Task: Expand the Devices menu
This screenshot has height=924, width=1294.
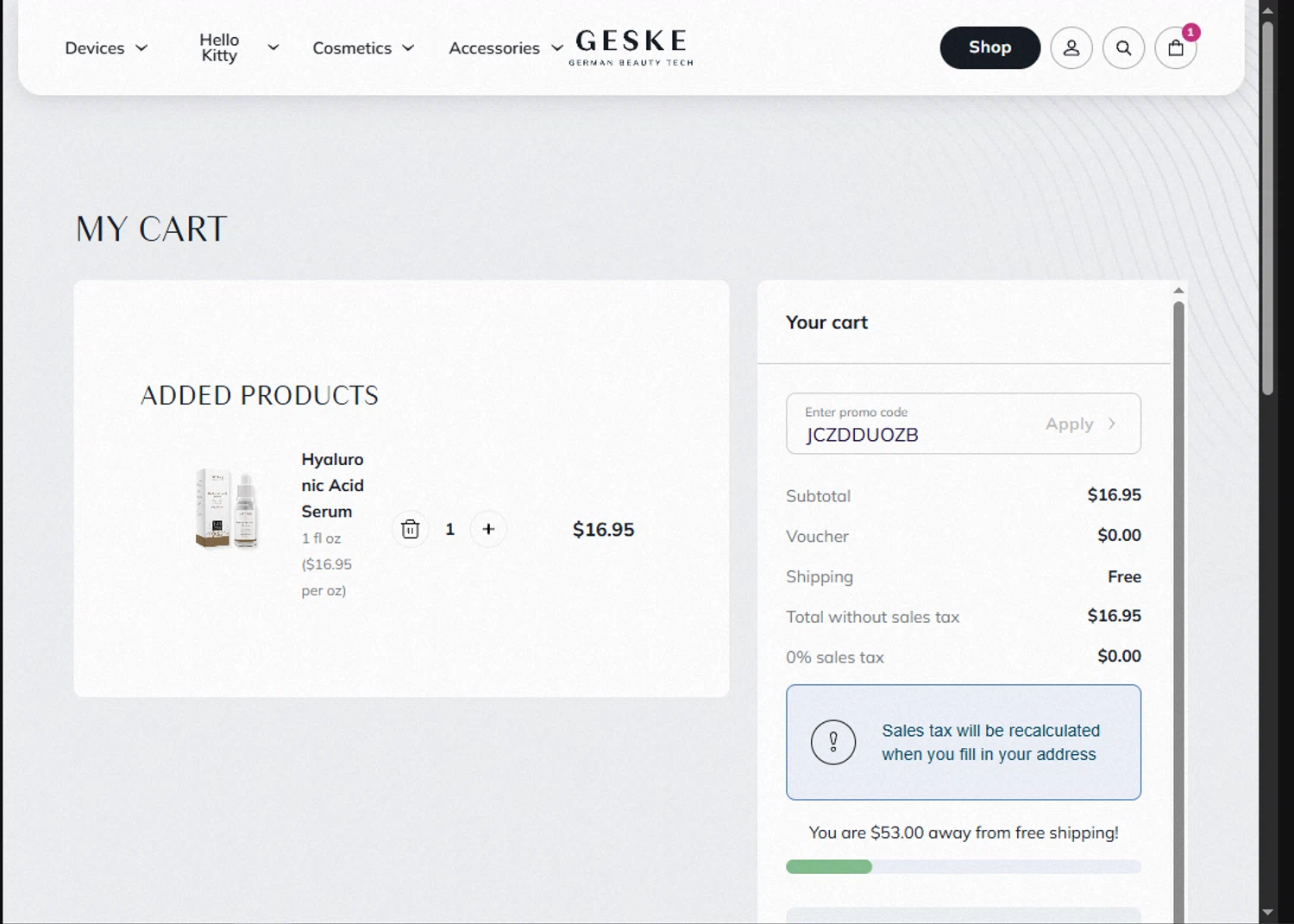Action: [x=106, y=48]
